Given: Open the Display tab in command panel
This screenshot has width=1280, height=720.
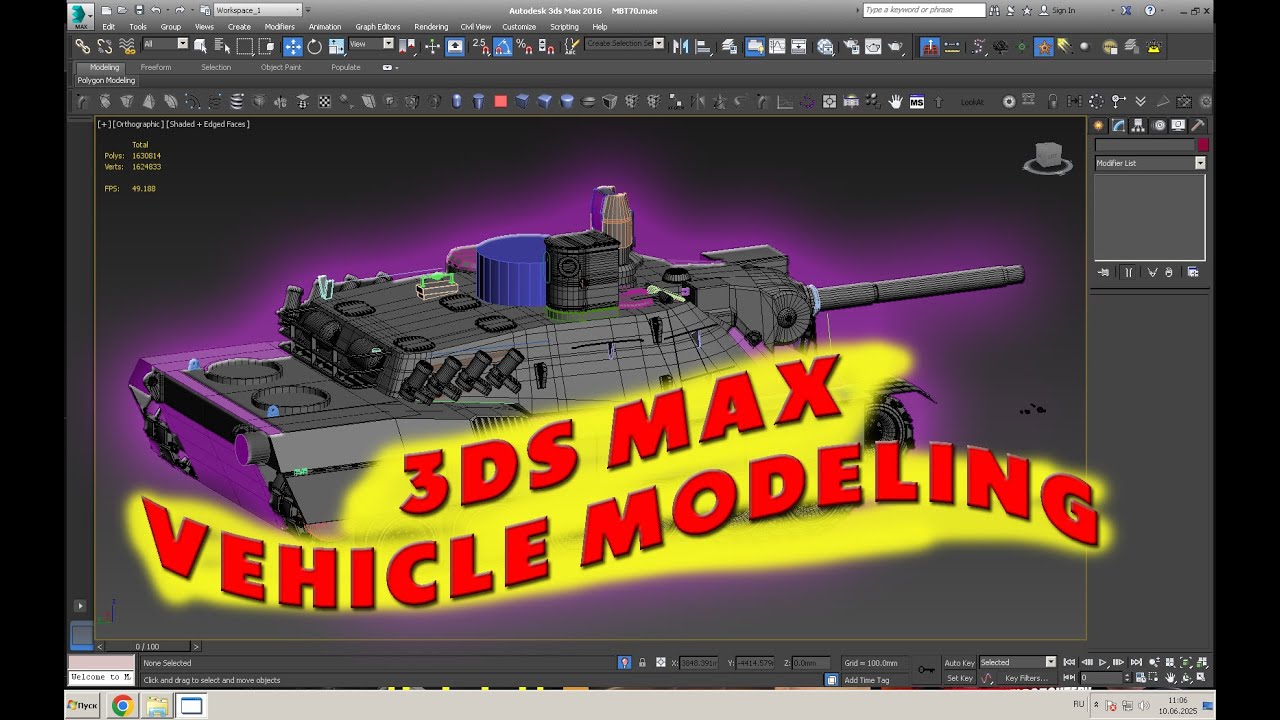Looking at the screenshot, I should pyautogui.click(x=1178, y=126).
